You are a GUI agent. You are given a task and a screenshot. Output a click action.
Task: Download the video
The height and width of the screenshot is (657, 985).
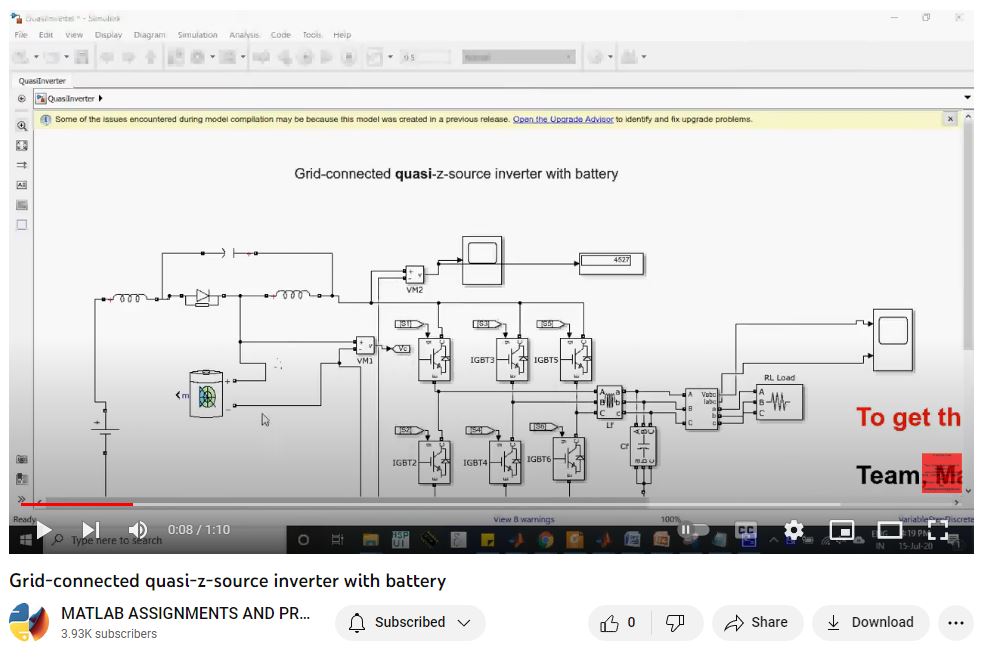tap(870, 622)
